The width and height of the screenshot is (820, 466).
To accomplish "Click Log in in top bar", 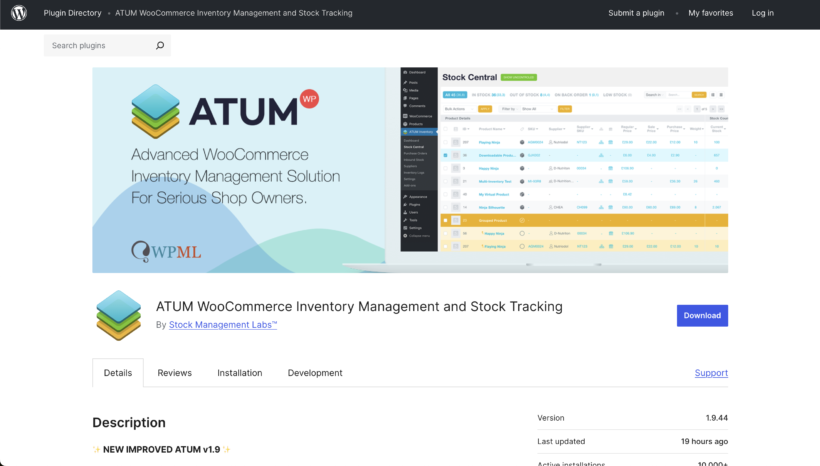I will tap(762, 13).
